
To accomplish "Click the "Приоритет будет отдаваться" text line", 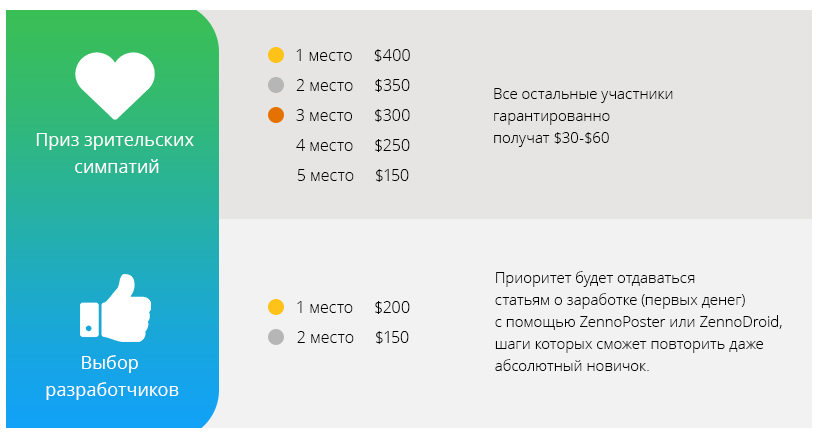I will click(x=594, y=277).
